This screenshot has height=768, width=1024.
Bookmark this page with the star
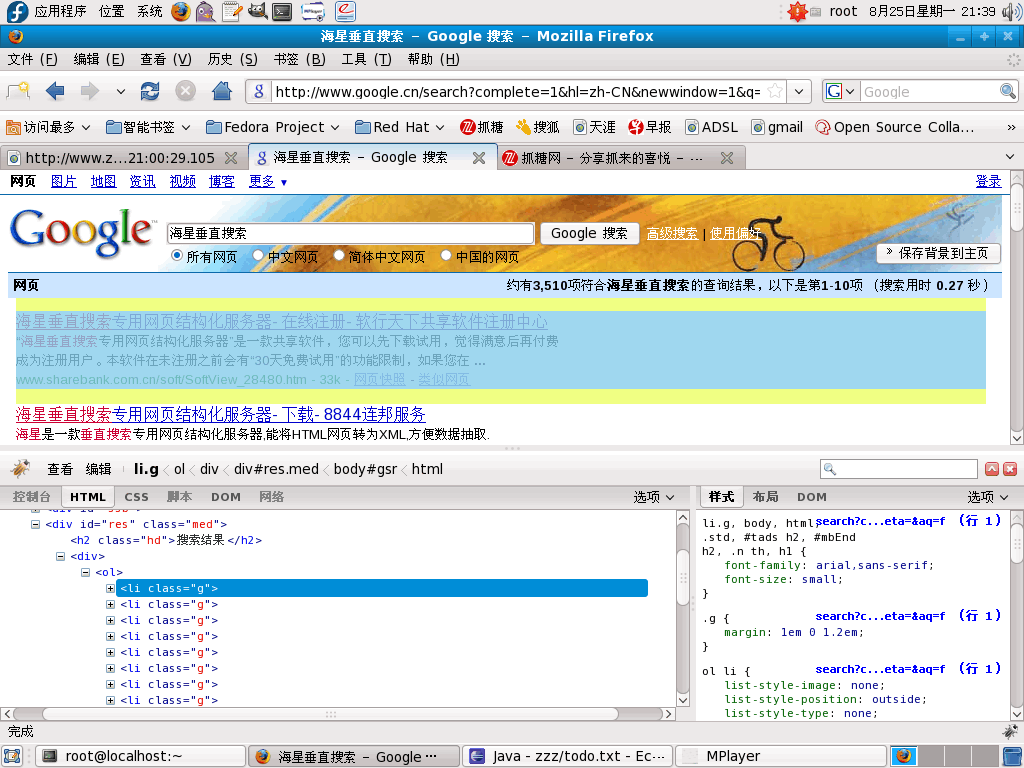(775, 91)
